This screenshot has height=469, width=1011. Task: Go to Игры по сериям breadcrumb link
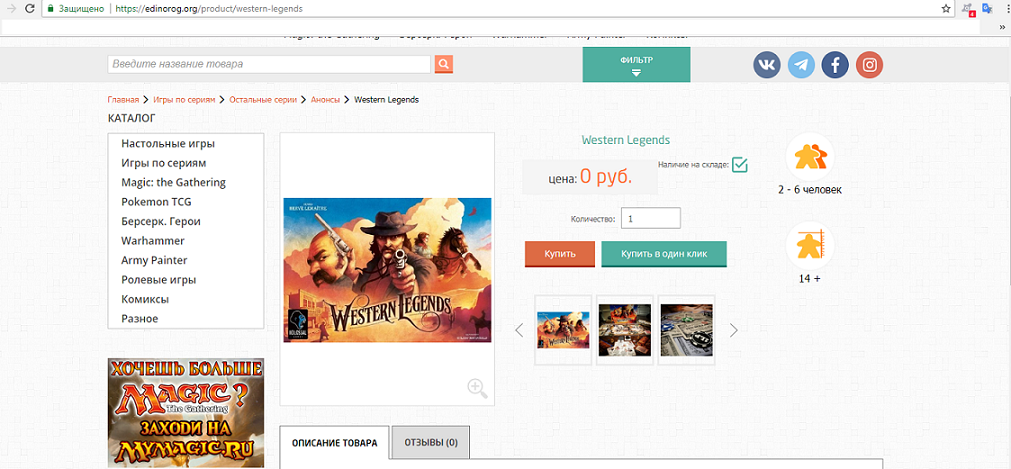click(x=184, y=99)
